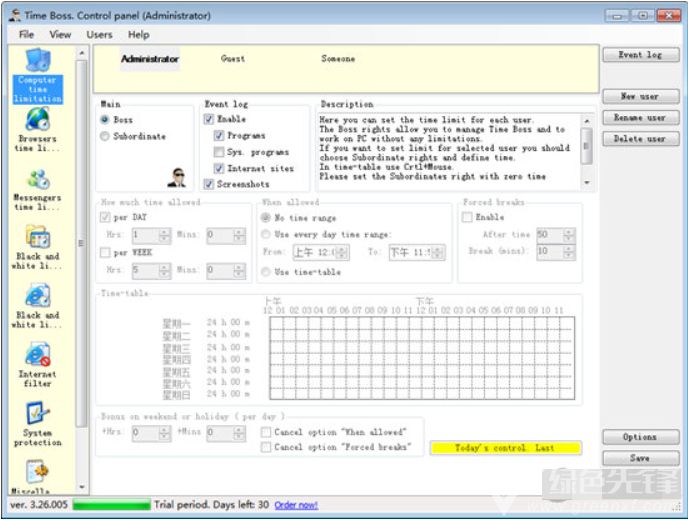Open the Help menu
The height and width of the screenshot is (520, 688).
139,34
